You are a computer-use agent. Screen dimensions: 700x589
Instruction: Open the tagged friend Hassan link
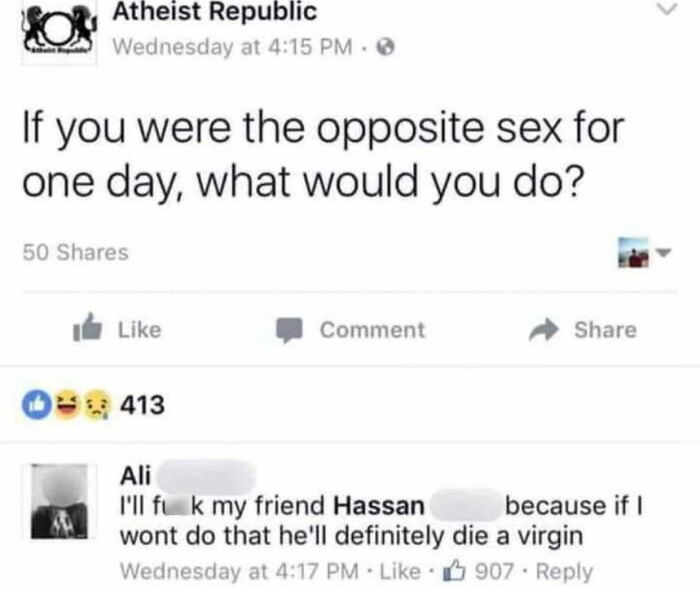379,506
